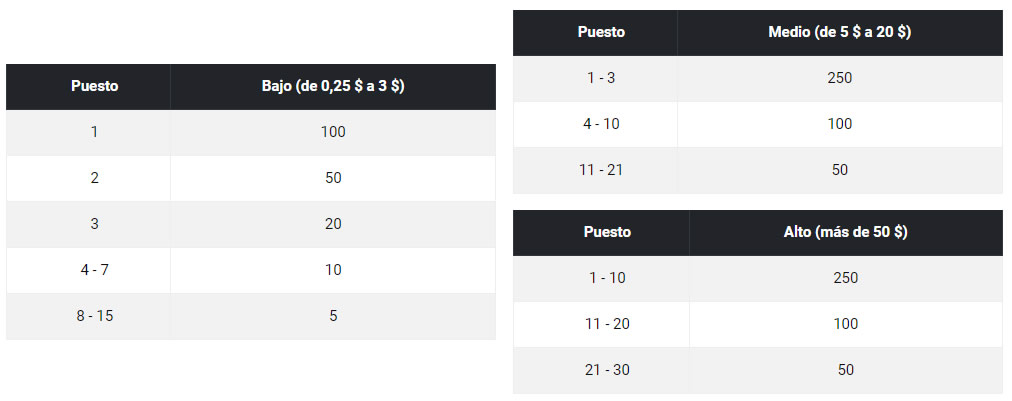Select the 'Puesto' header of the Medio table
This screenshot has width=1012, height=401.
[x=601, y=32]
